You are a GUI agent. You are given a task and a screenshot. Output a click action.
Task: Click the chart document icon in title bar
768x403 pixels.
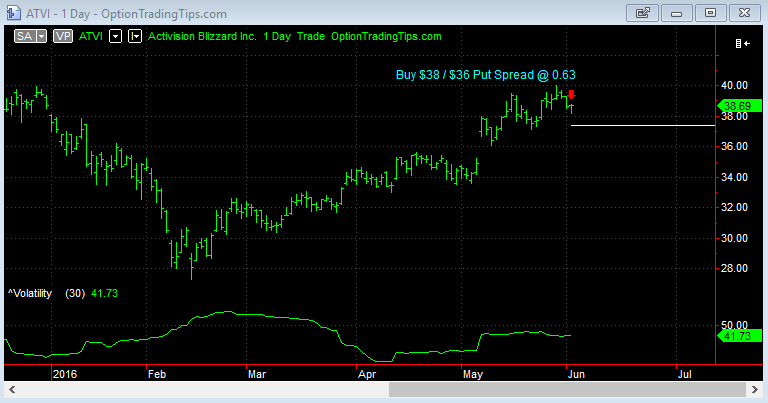[x=13, y=13]
